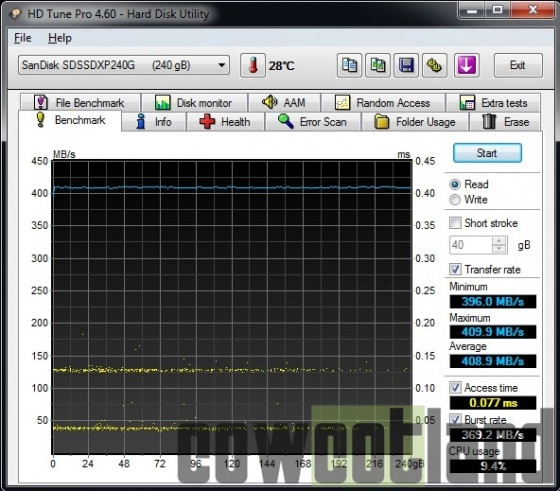Open the Info tab
This screenshot has height=491, width=560.
click(154, 122)
